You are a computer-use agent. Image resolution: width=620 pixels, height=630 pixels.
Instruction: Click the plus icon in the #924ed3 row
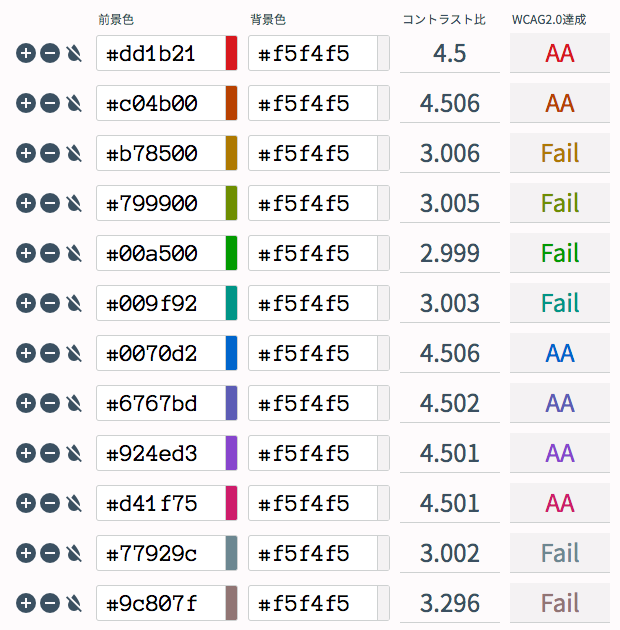point(26,453)
